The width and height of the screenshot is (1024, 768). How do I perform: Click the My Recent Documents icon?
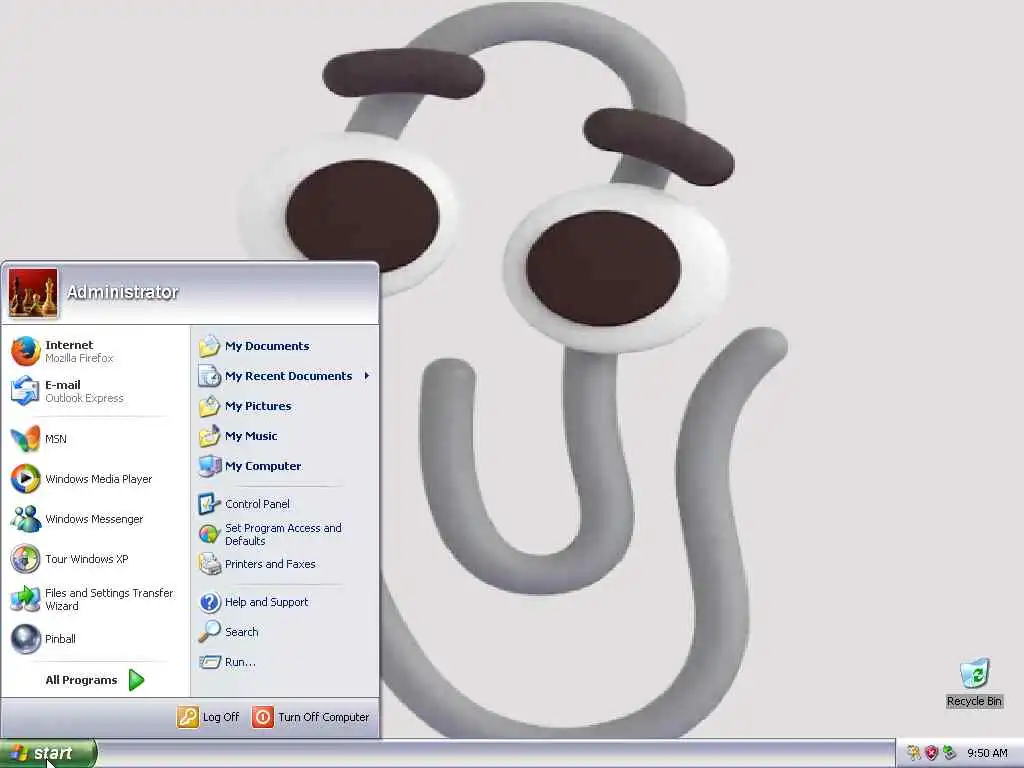pos(210,376)
